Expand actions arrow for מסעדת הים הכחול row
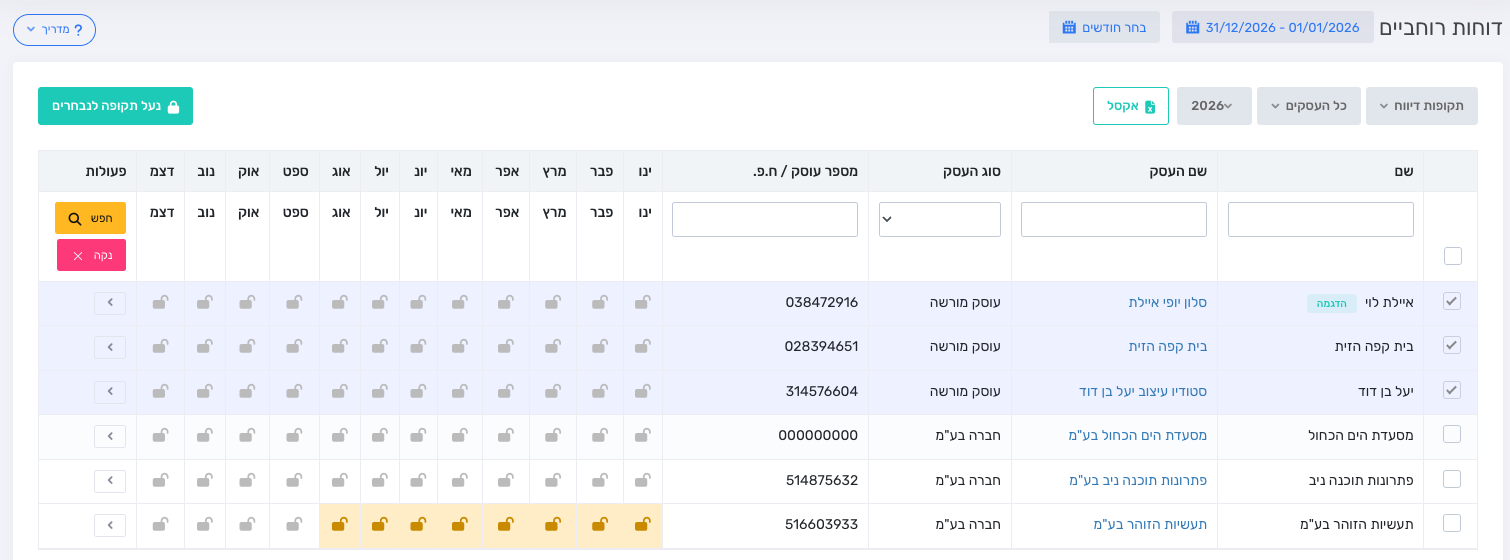The width and height of the screenshot is (1510, 560). click(110, 436)
